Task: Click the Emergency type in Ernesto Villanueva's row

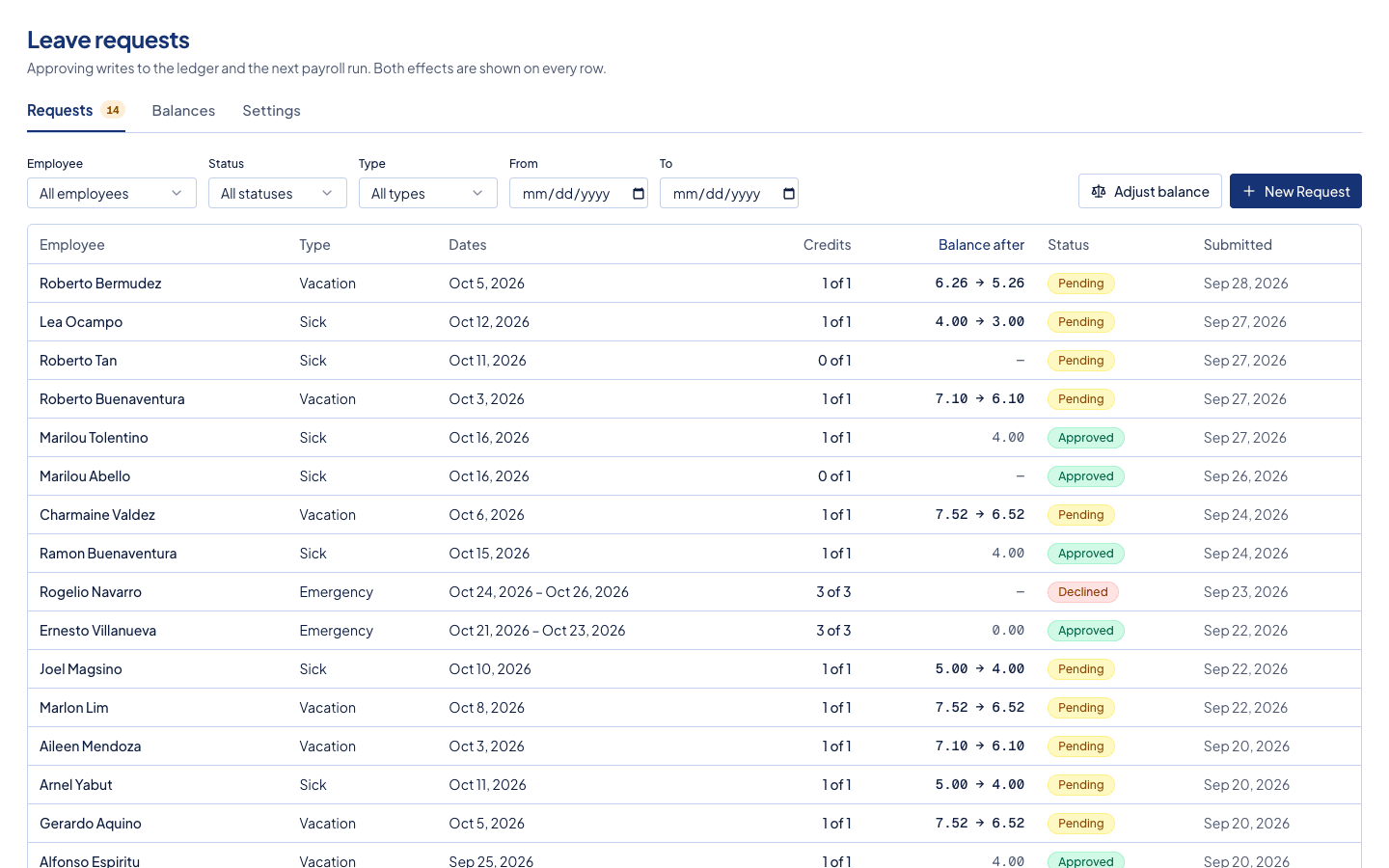Action: (x=337, y=631)
